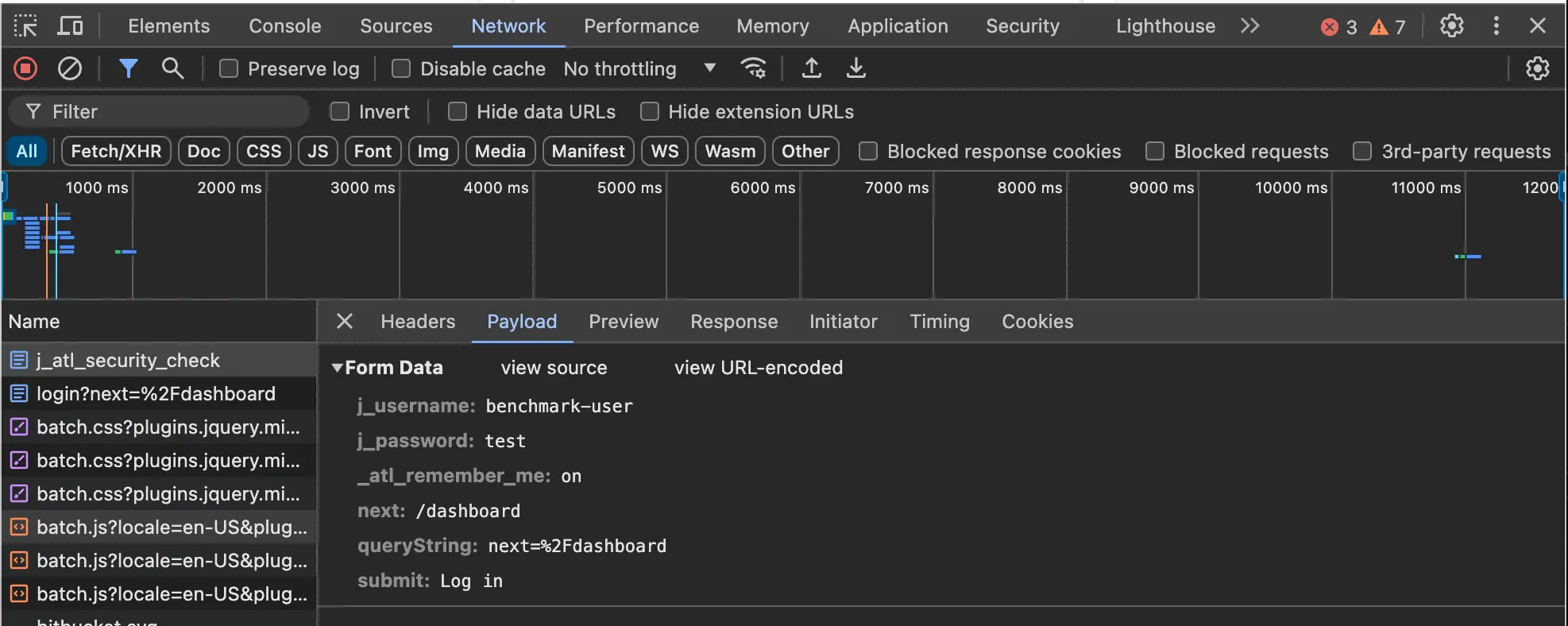Import HAR file upload icon
Viewport: 1568px width, 626px height.
[811, 69]
